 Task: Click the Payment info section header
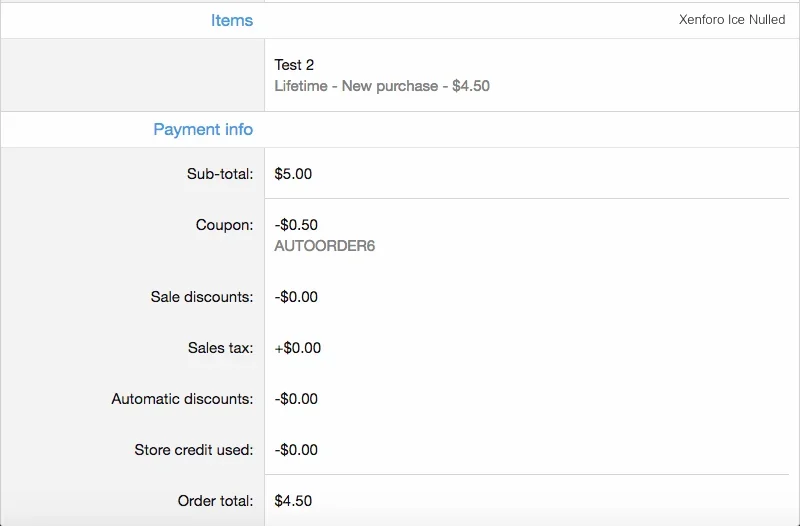tap(203, 129)
